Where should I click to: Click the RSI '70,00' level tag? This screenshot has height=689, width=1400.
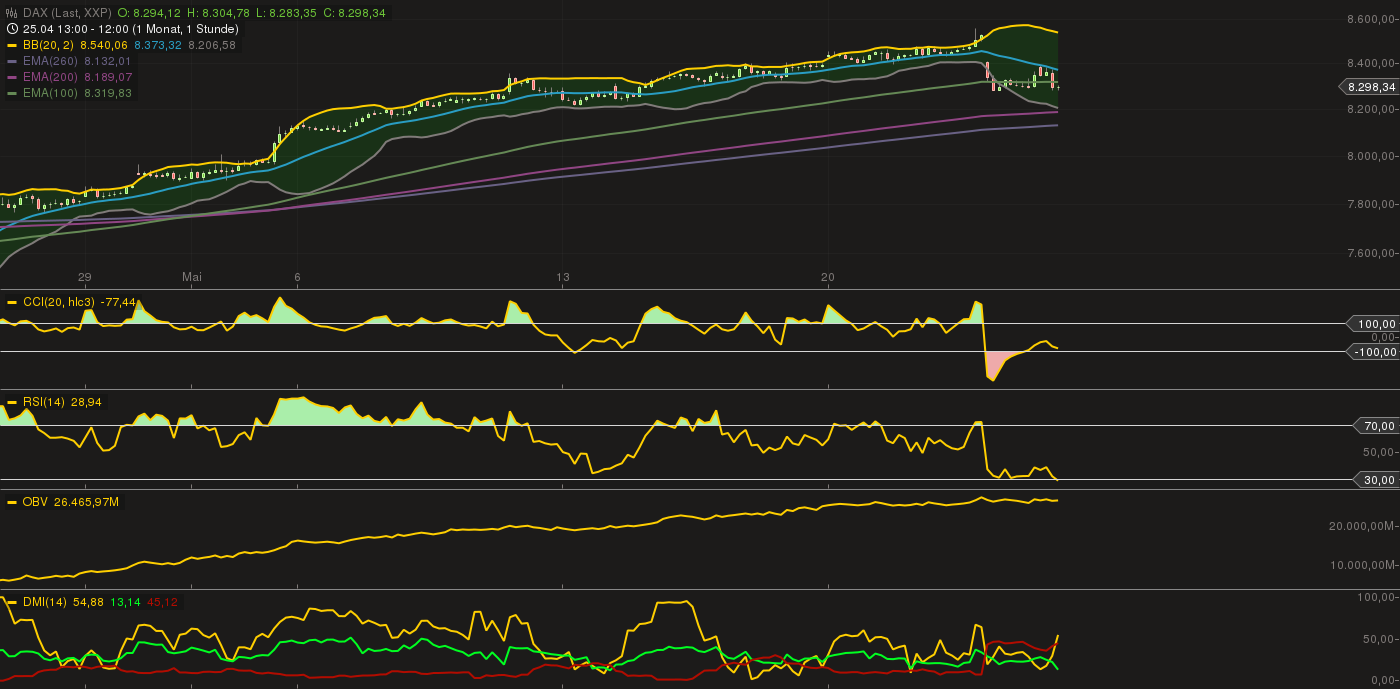coord(1376,427)
